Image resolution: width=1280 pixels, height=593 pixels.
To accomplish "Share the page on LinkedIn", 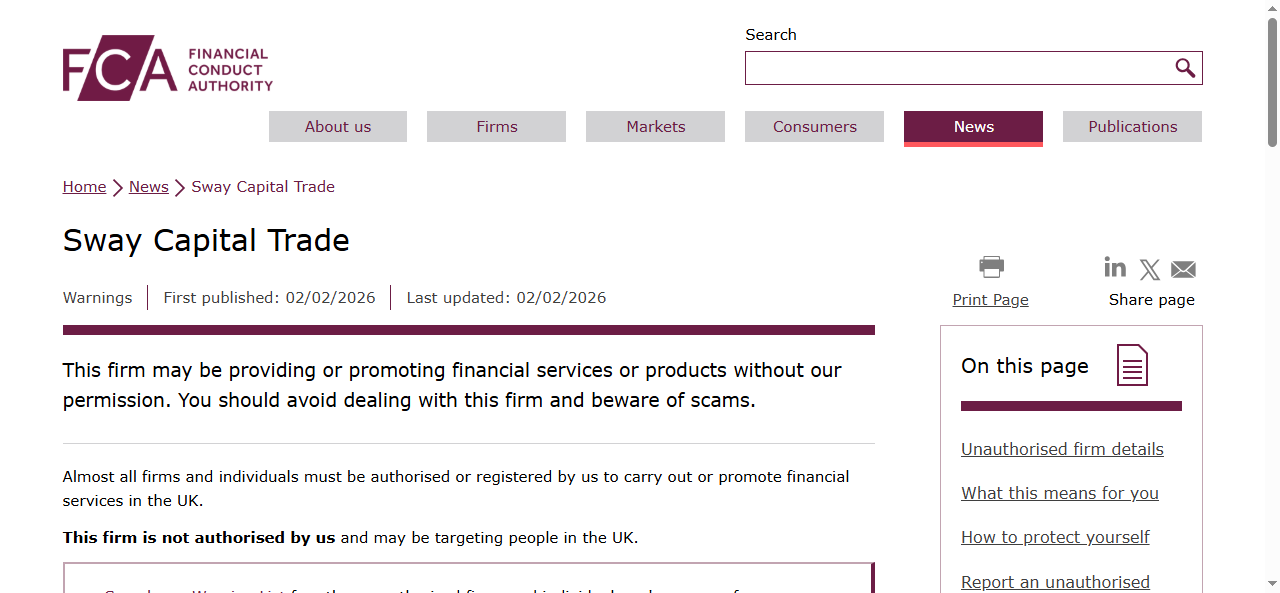I will (1115, 267).
